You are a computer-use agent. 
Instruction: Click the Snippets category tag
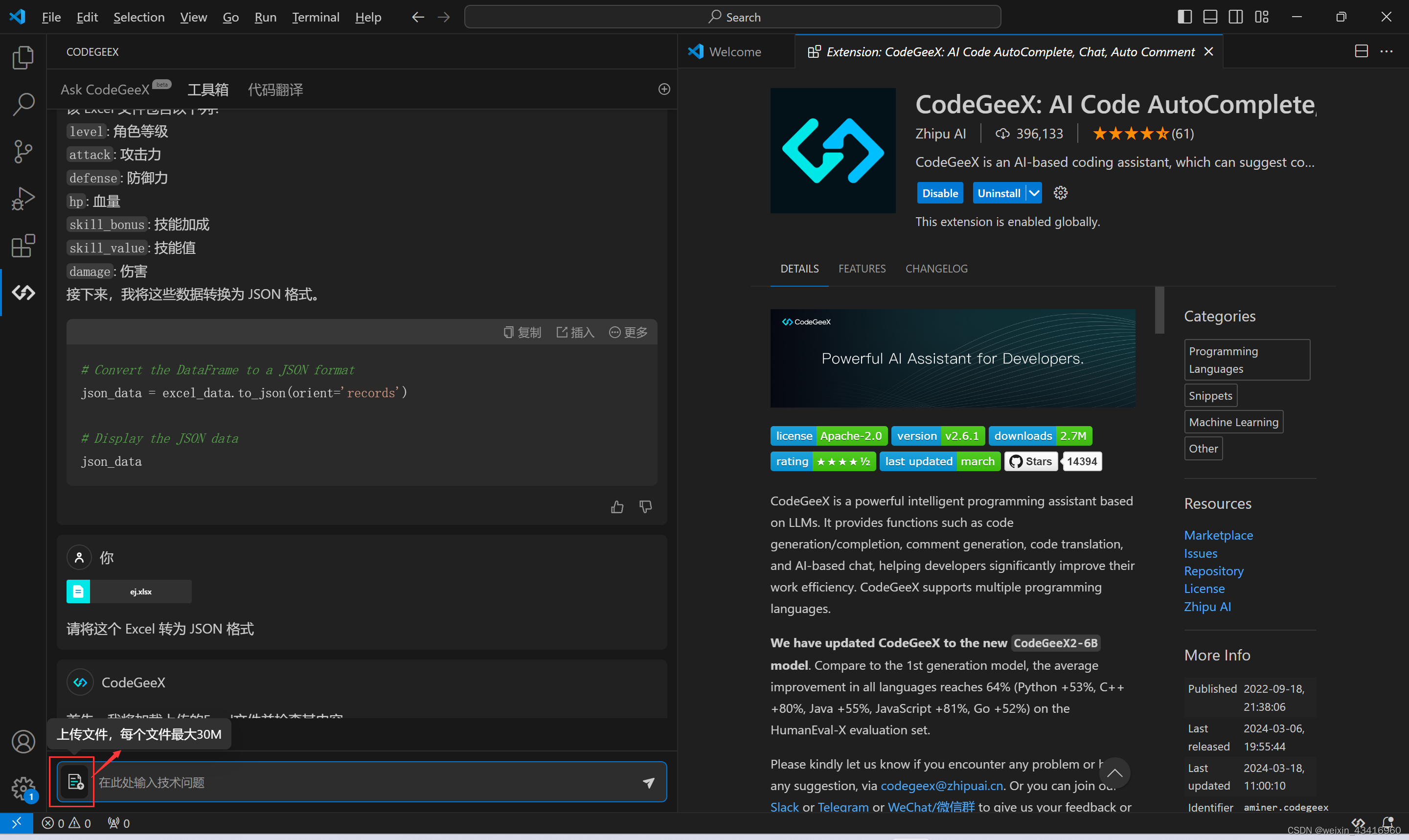click(1210, 395)
